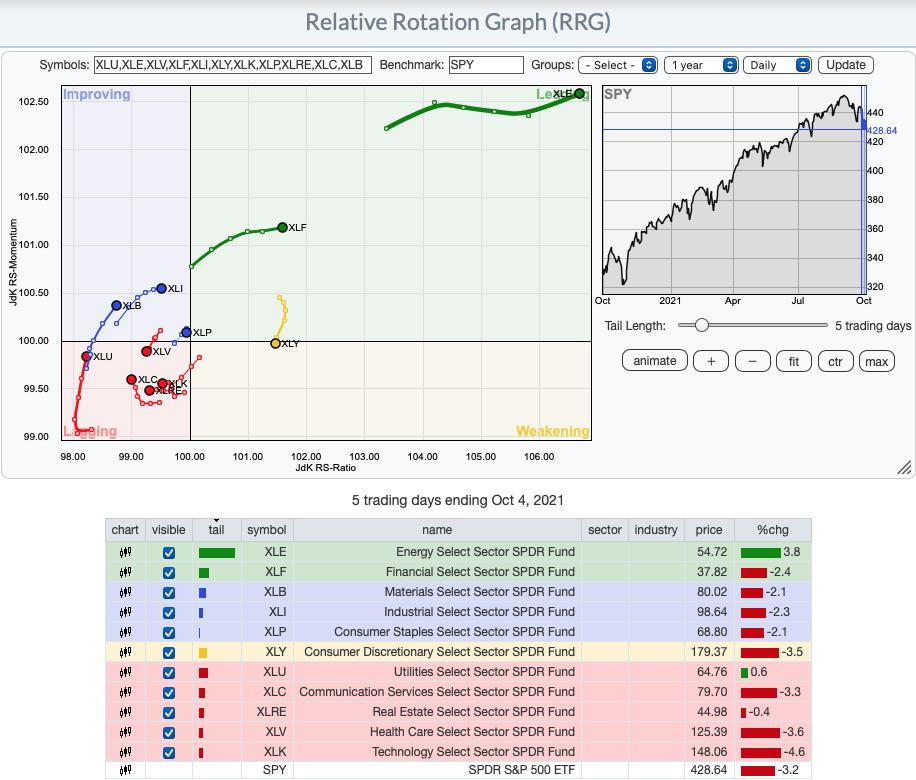This screenshot has width=916, height=780.
Task: Sort table by name column
Action: (x=437, y=530)
